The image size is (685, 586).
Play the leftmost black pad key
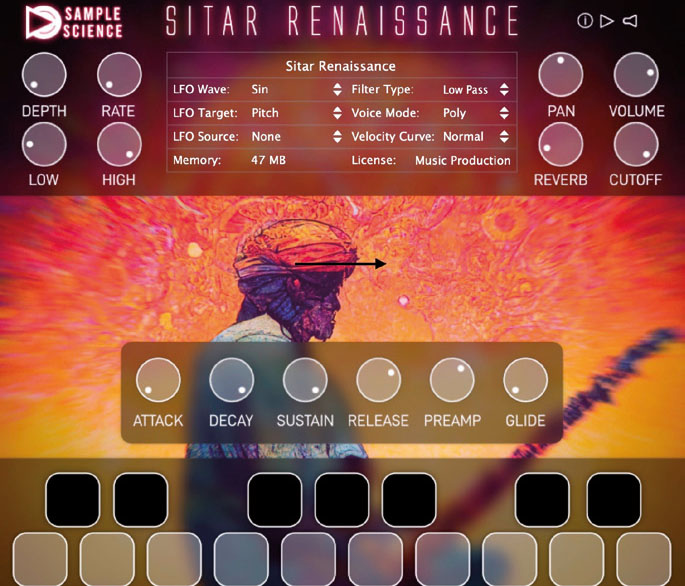(x=73, y=499)
